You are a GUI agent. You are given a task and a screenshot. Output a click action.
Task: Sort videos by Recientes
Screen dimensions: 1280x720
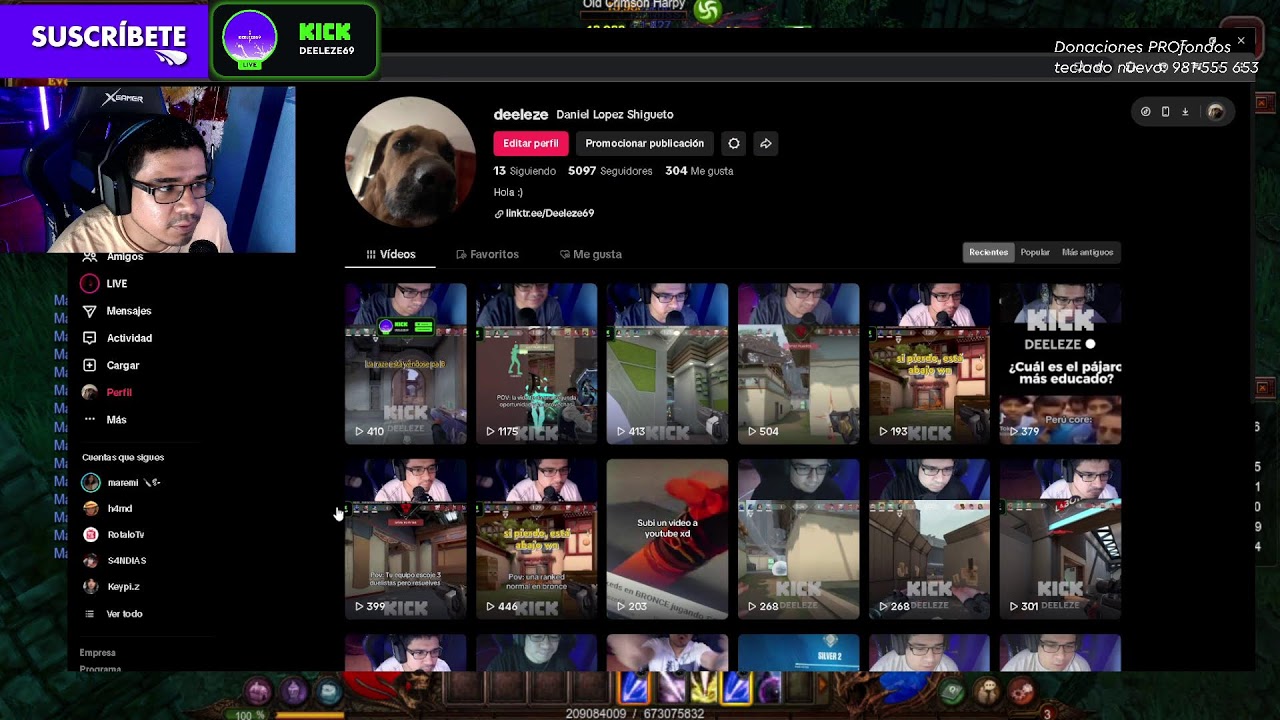[x=988, y=252]
